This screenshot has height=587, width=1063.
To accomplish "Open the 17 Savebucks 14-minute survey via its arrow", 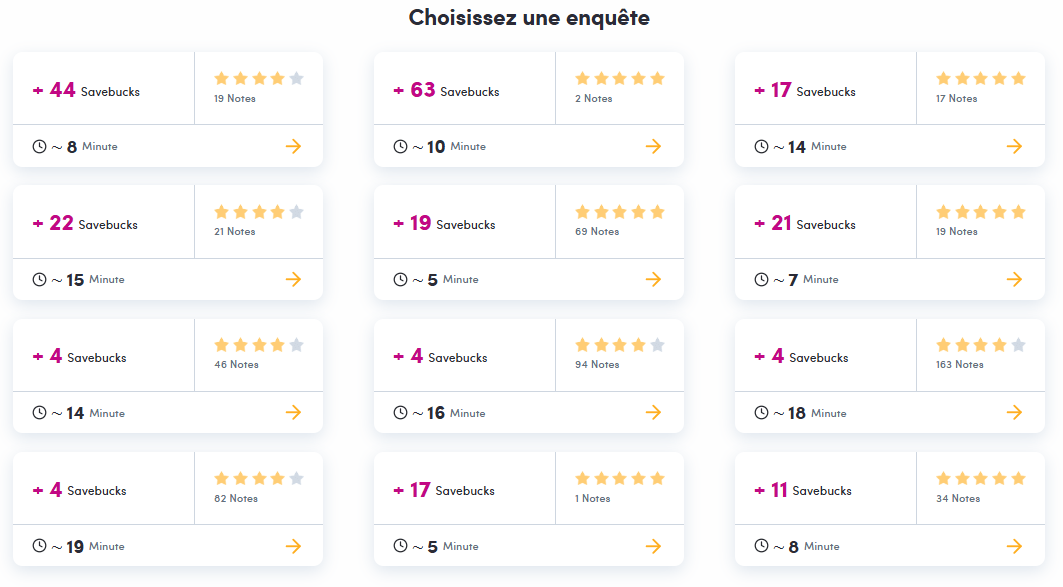I will tap(1014, 146).
